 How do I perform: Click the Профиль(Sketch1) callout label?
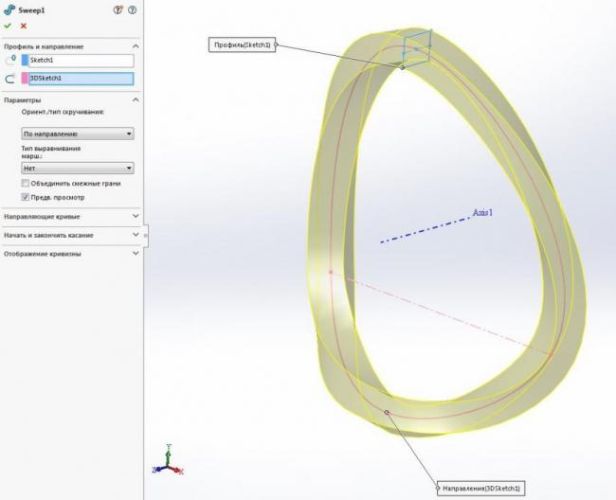click(x=242, y=45)
